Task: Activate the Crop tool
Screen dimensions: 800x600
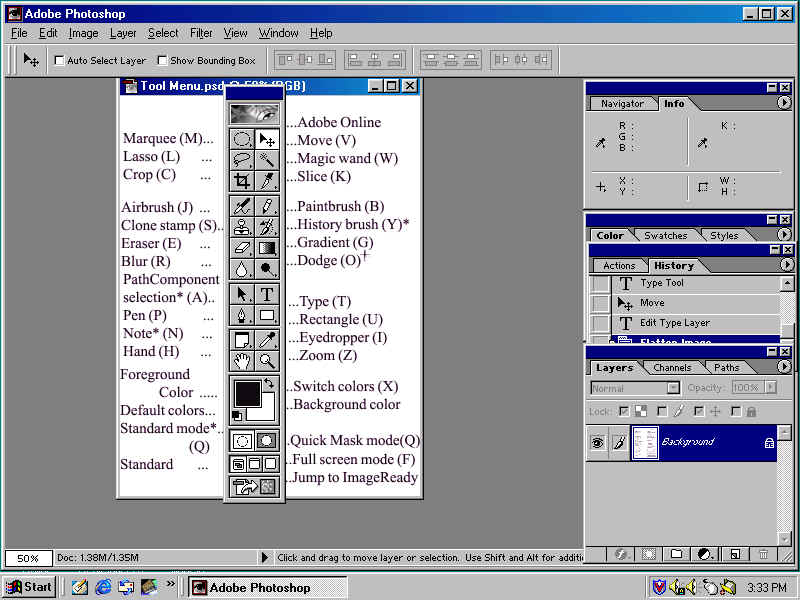Action: (x=242, y=181)
